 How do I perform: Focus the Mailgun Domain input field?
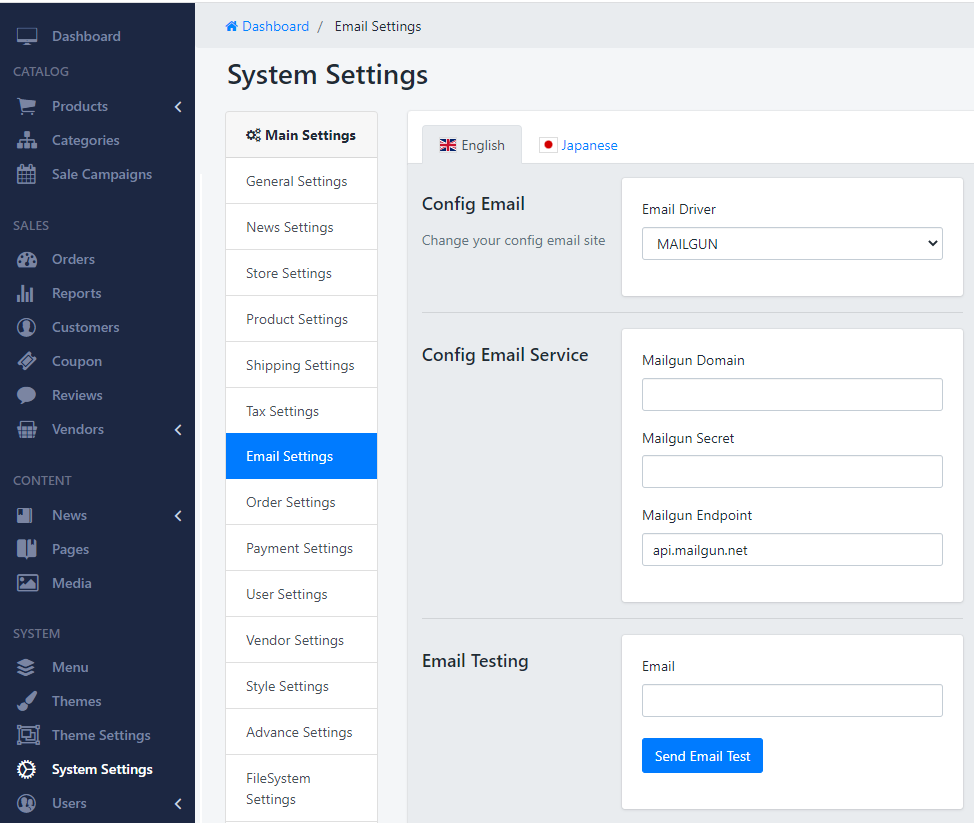[791, 394]
